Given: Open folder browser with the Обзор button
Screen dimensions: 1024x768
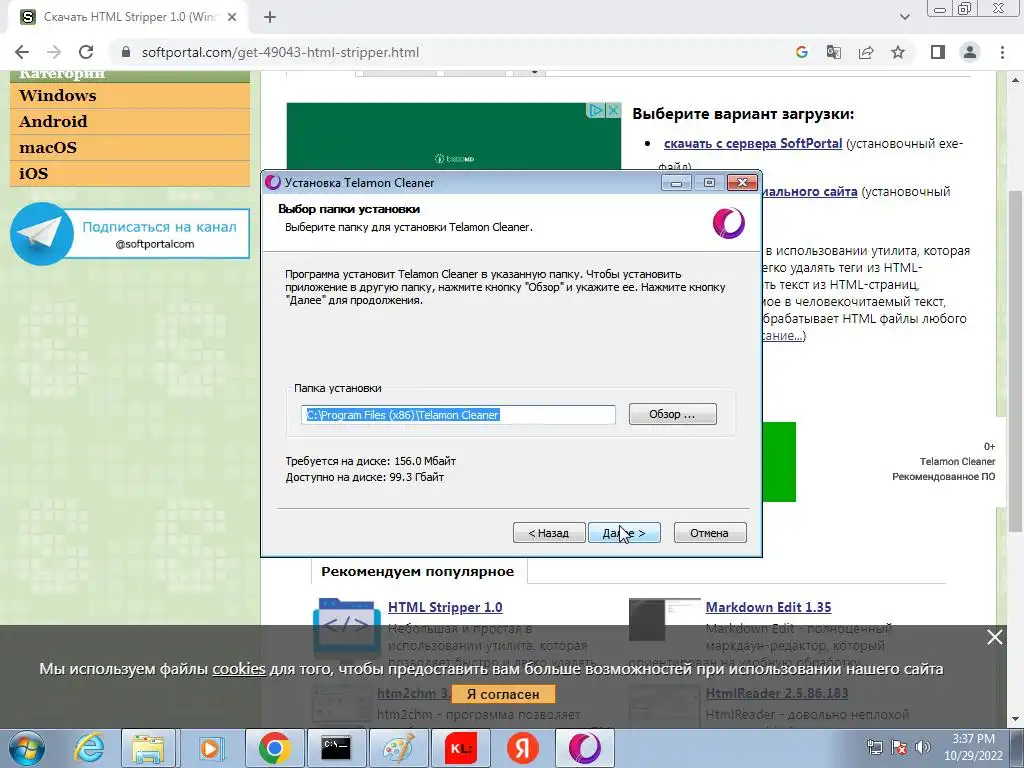Looking at the screenshot, I should click(x=673, y=414).
